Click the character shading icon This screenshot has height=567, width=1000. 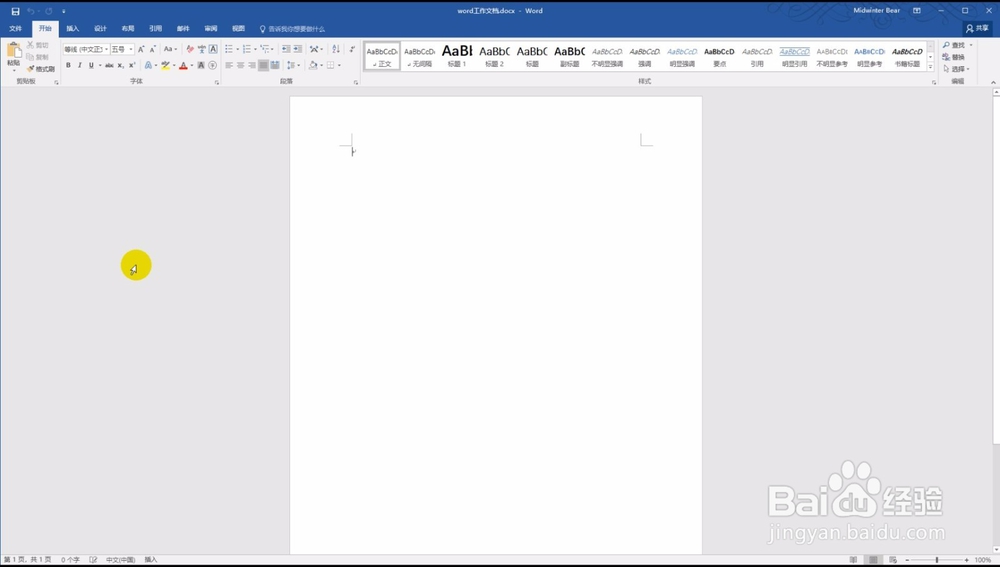(x=201, y=65)
